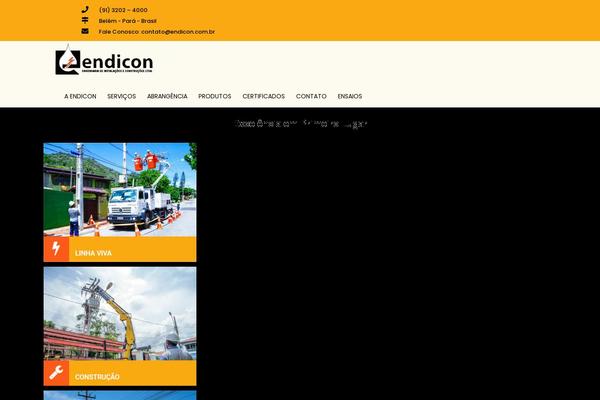Click the lightning bolt icon on Linha Viva
This screenshot has width=600, height=400.
[56, 249]
